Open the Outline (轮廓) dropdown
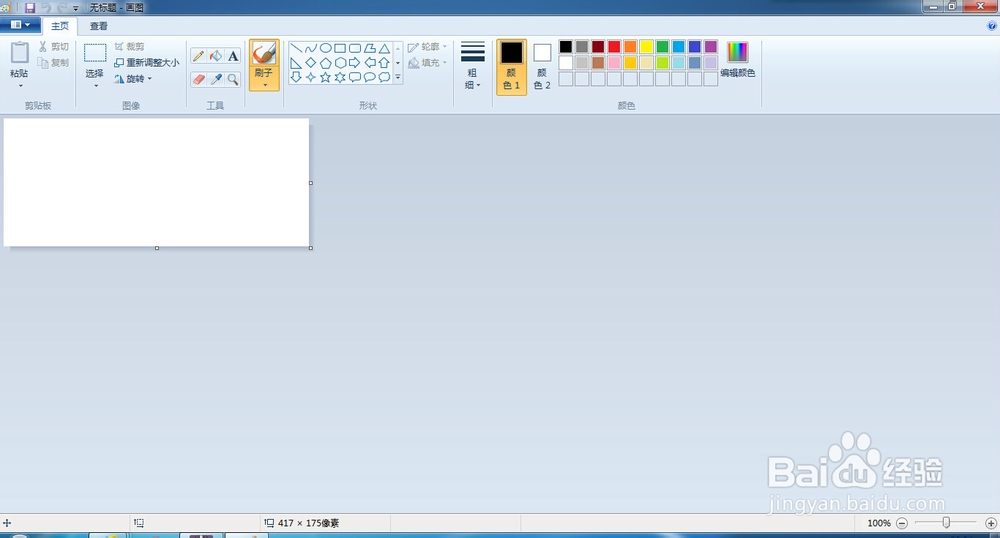This screenshot has height=538, width=1000. [427, 47]
